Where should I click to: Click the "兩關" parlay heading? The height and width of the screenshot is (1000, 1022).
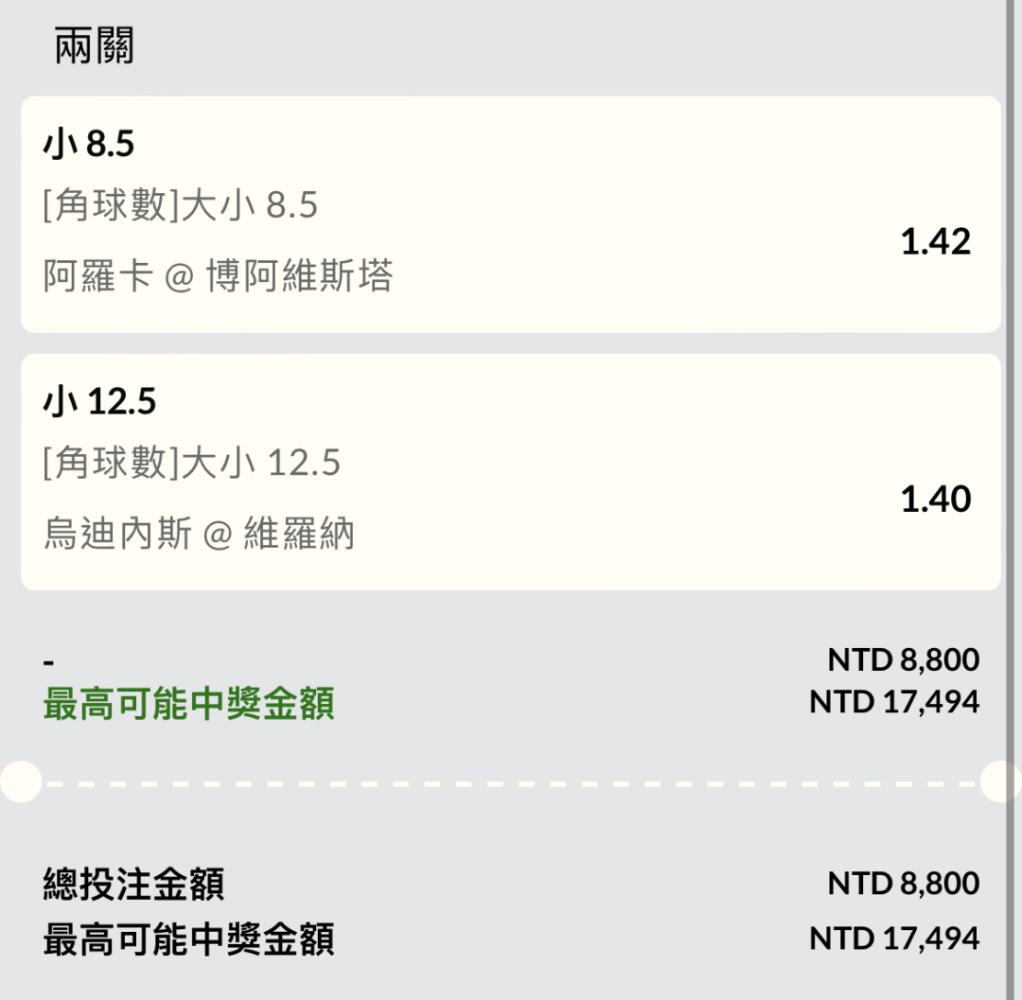coord(94,46)
